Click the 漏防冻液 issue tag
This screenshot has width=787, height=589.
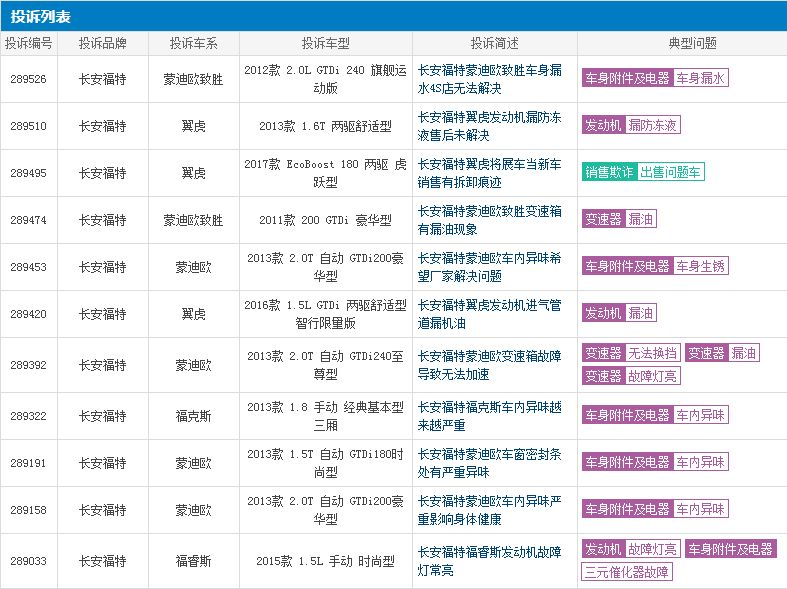pos(653,125)
